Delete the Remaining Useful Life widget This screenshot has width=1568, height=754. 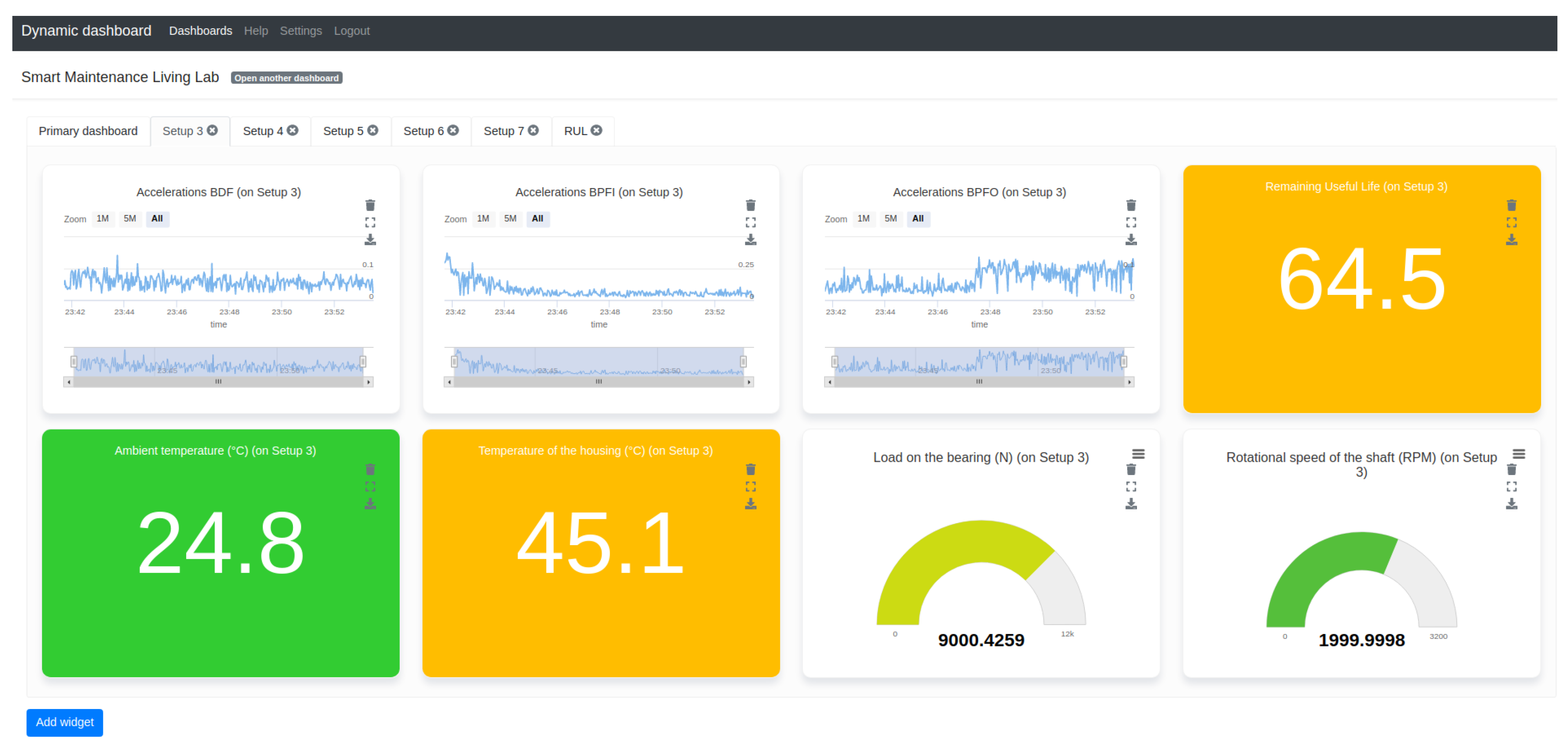(x=1512, y=205)
